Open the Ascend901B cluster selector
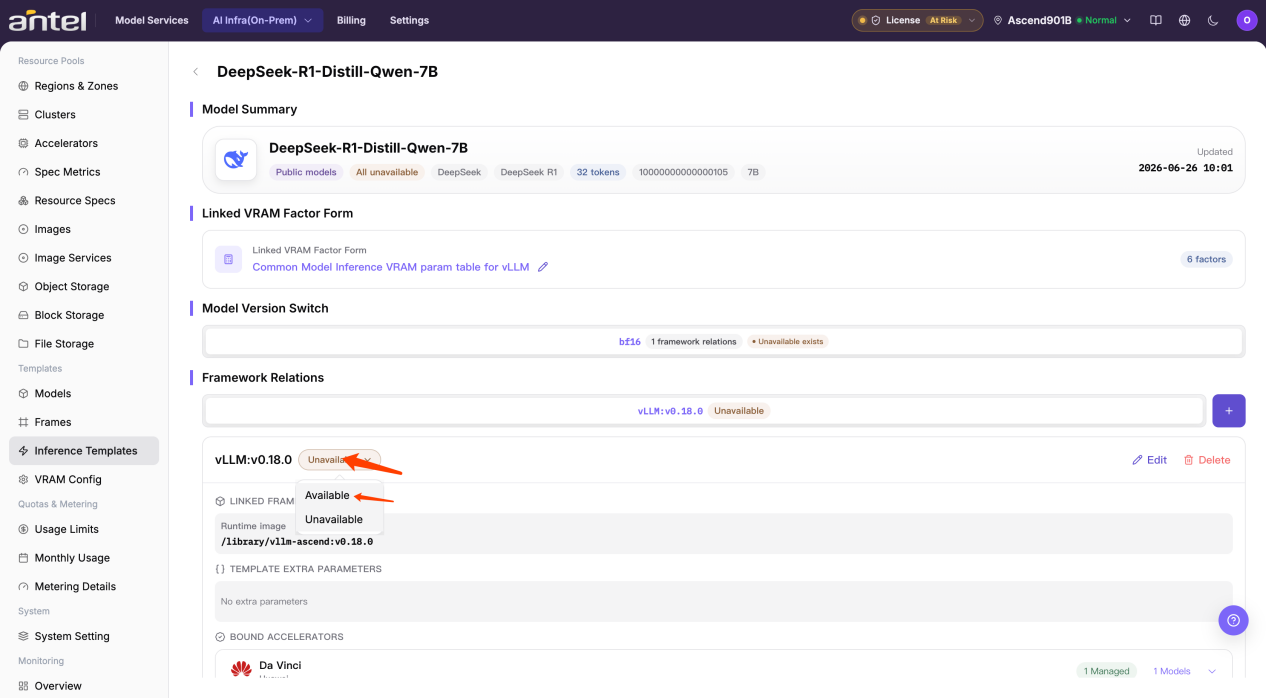This screenshot has height=698, width=1266. click(1062, 20)
